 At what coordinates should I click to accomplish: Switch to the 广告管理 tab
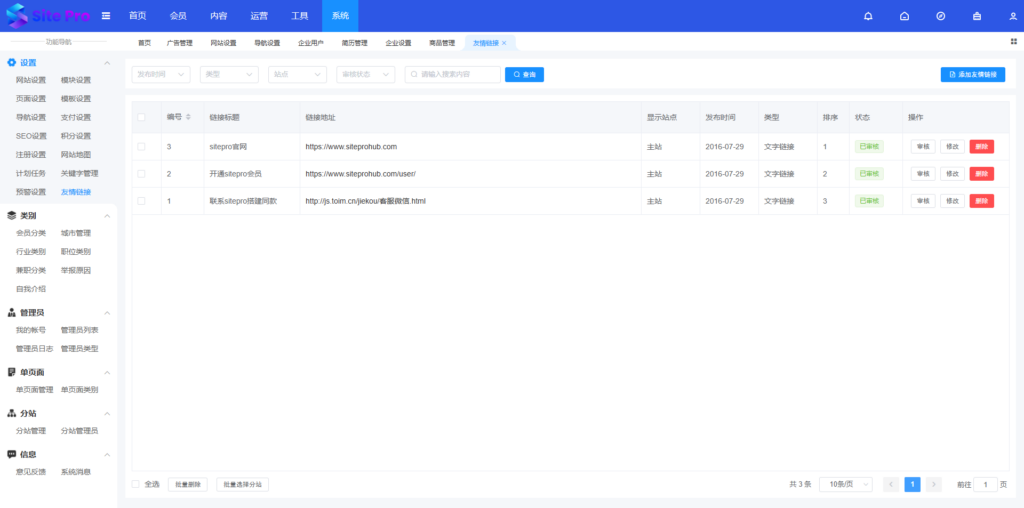pyautogui.click(x=180, y=43)
